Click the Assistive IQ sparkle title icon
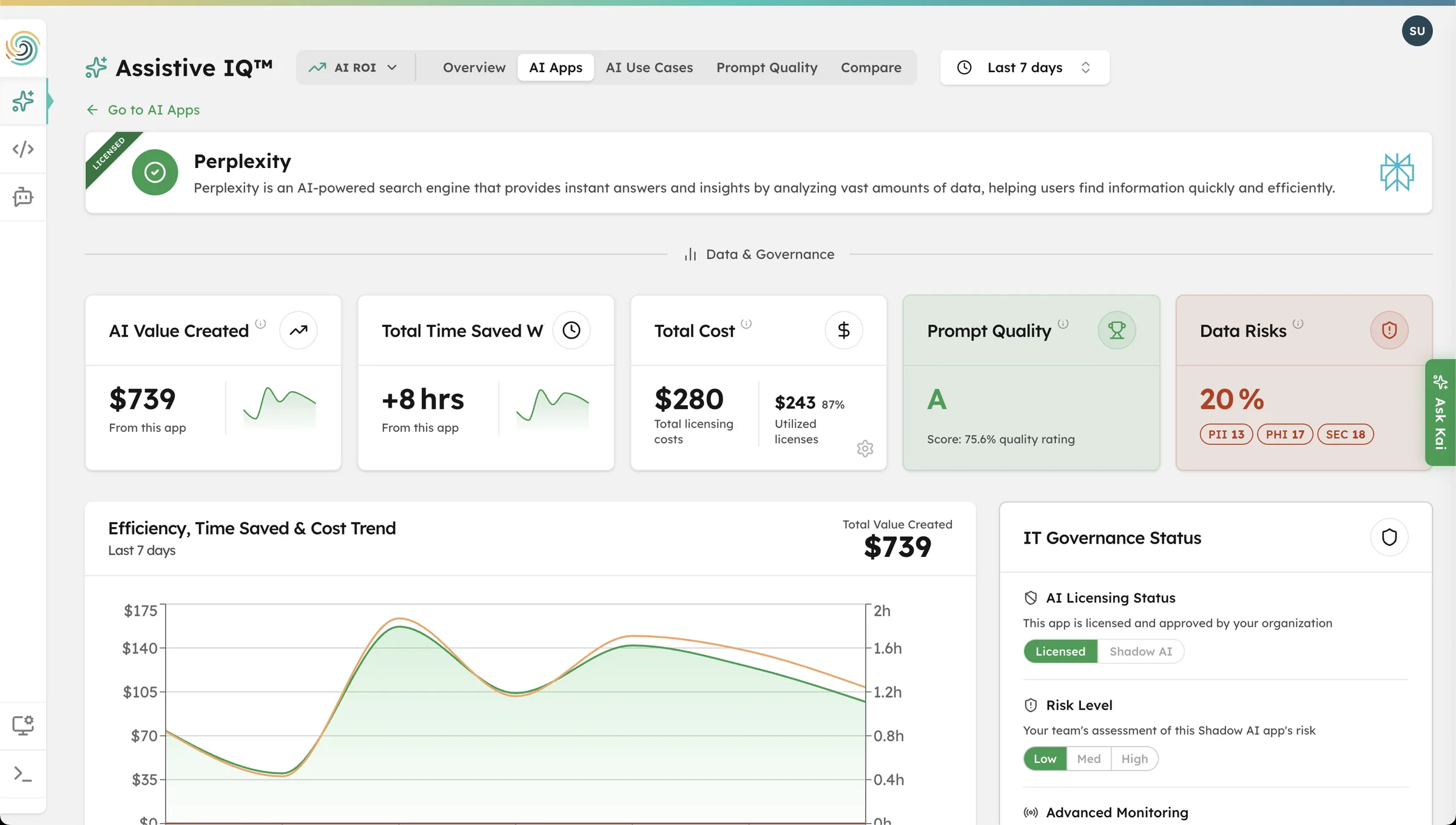 pos(96,67)
